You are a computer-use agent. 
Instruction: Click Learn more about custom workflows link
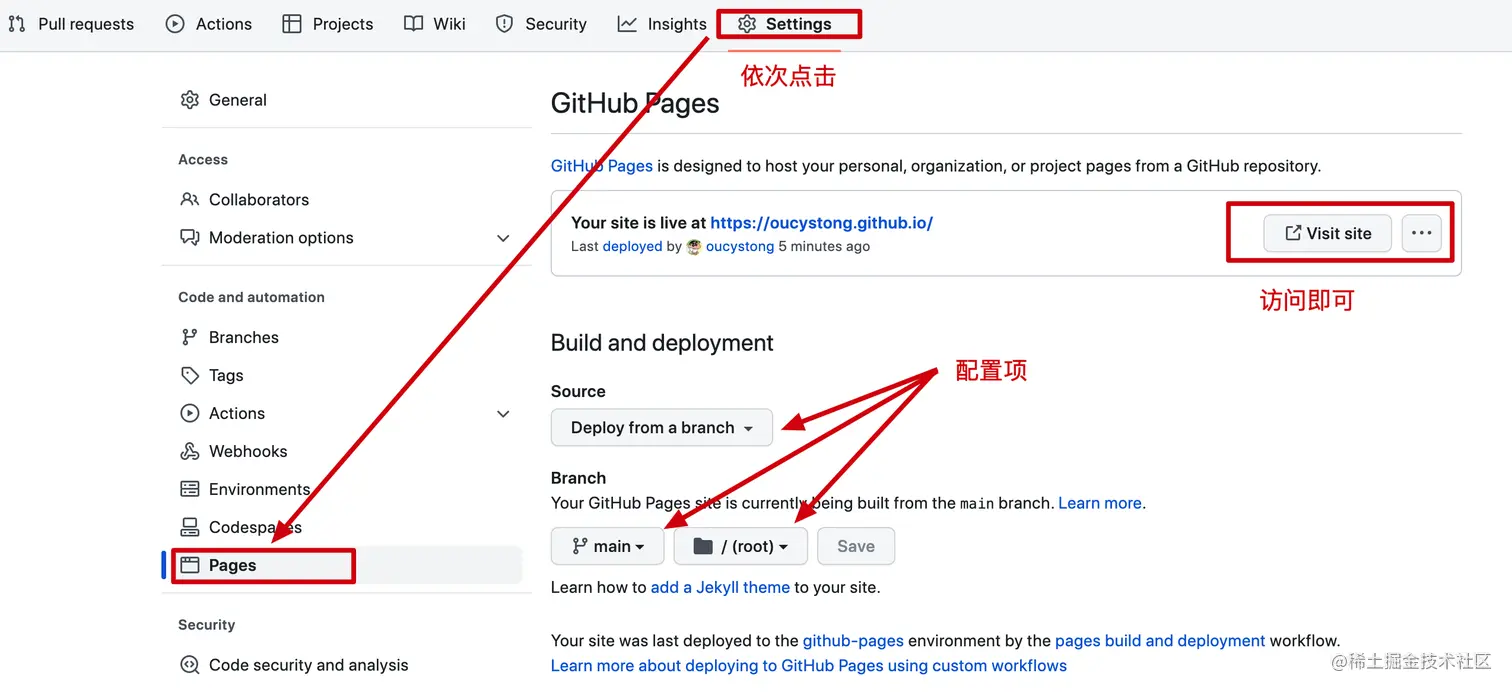point(809,666)
